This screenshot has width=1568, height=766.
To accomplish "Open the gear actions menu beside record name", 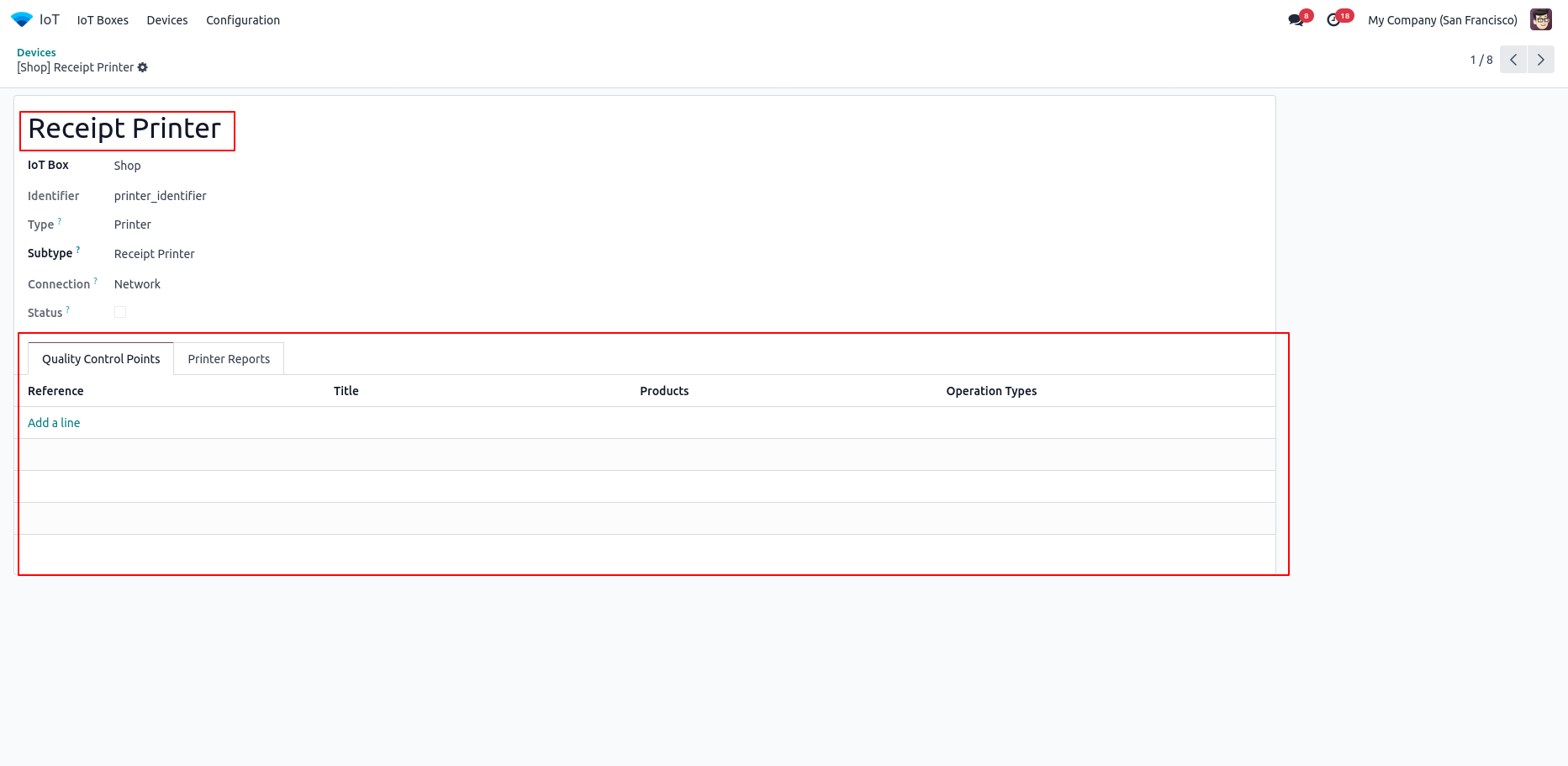I will click(143, 67).
